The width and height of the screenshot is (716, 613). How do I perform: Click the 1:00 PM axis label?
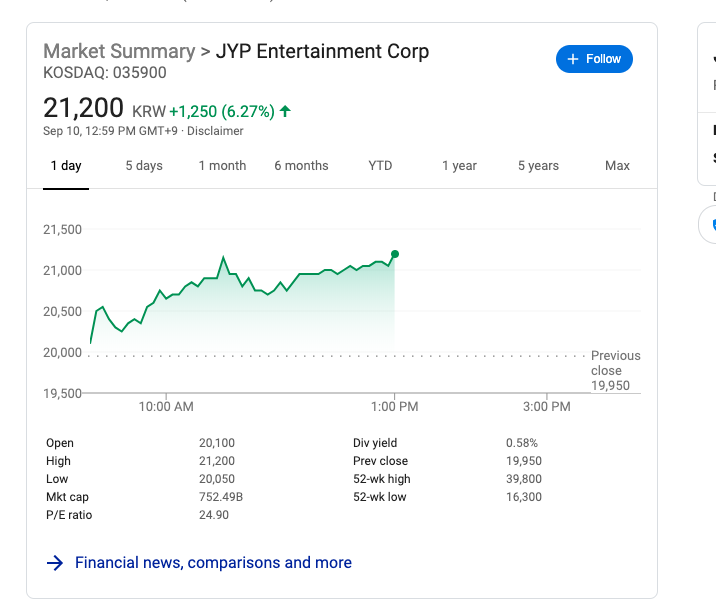coord(395,407)
